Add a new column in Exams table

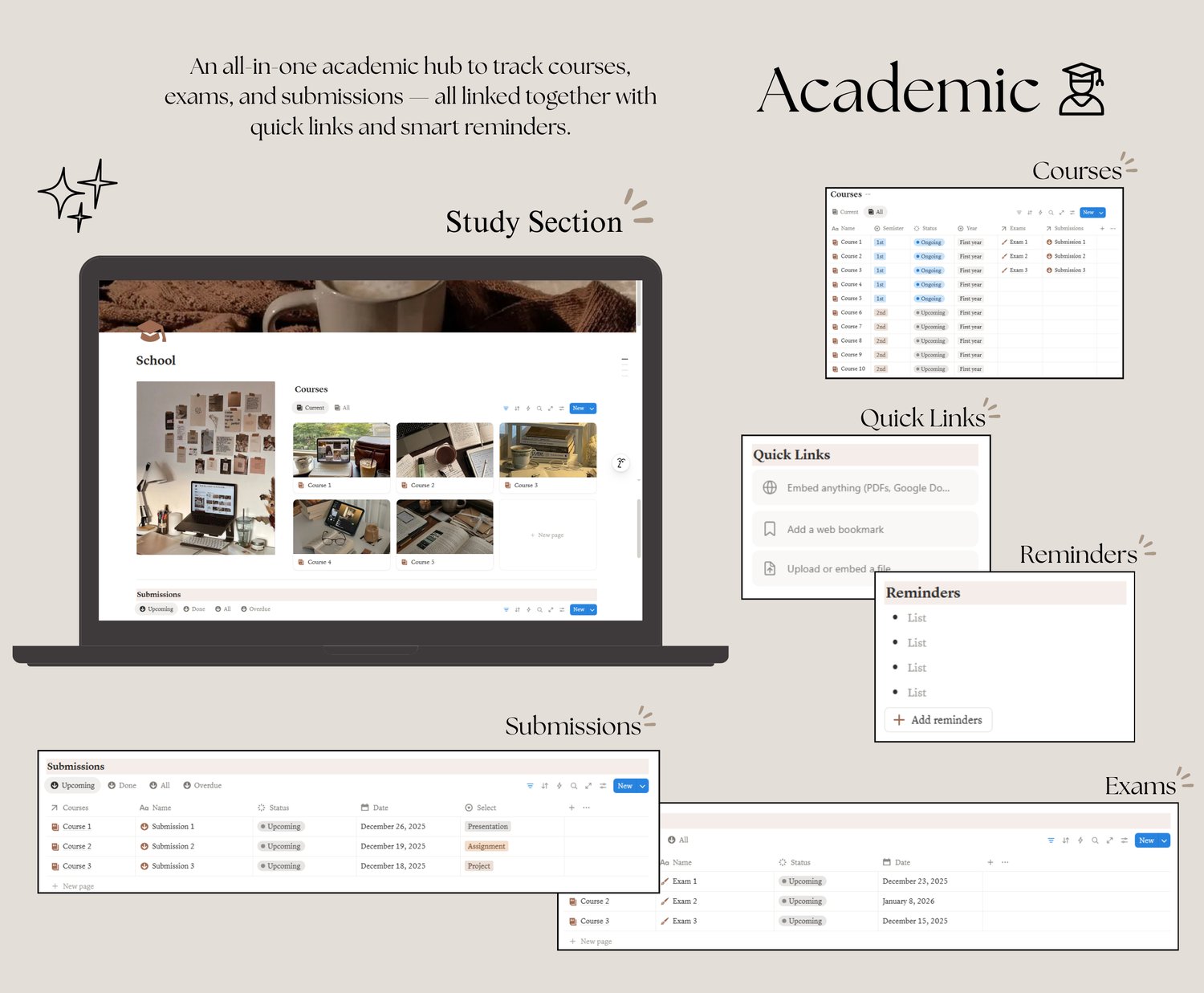(x=990, y=862)
